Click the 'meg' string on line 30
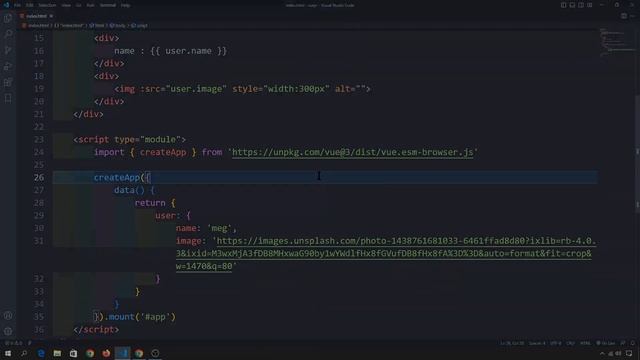Viewport: 640px width, 360px height. [220, 228]
